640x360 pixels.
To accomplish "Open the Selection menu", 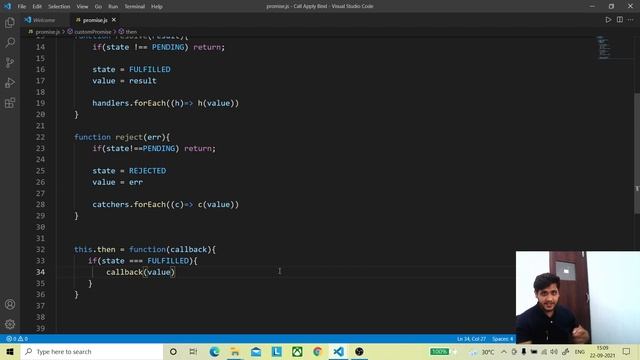I will point(59,6).
